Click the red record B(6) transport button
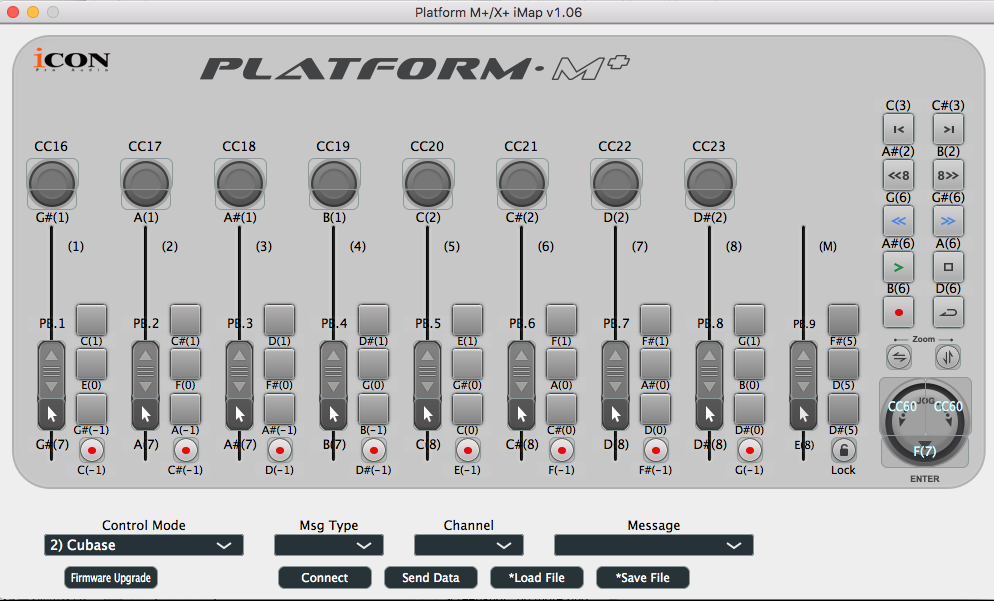This screenshot has height=601, width=994. click(x=898, y=312)
